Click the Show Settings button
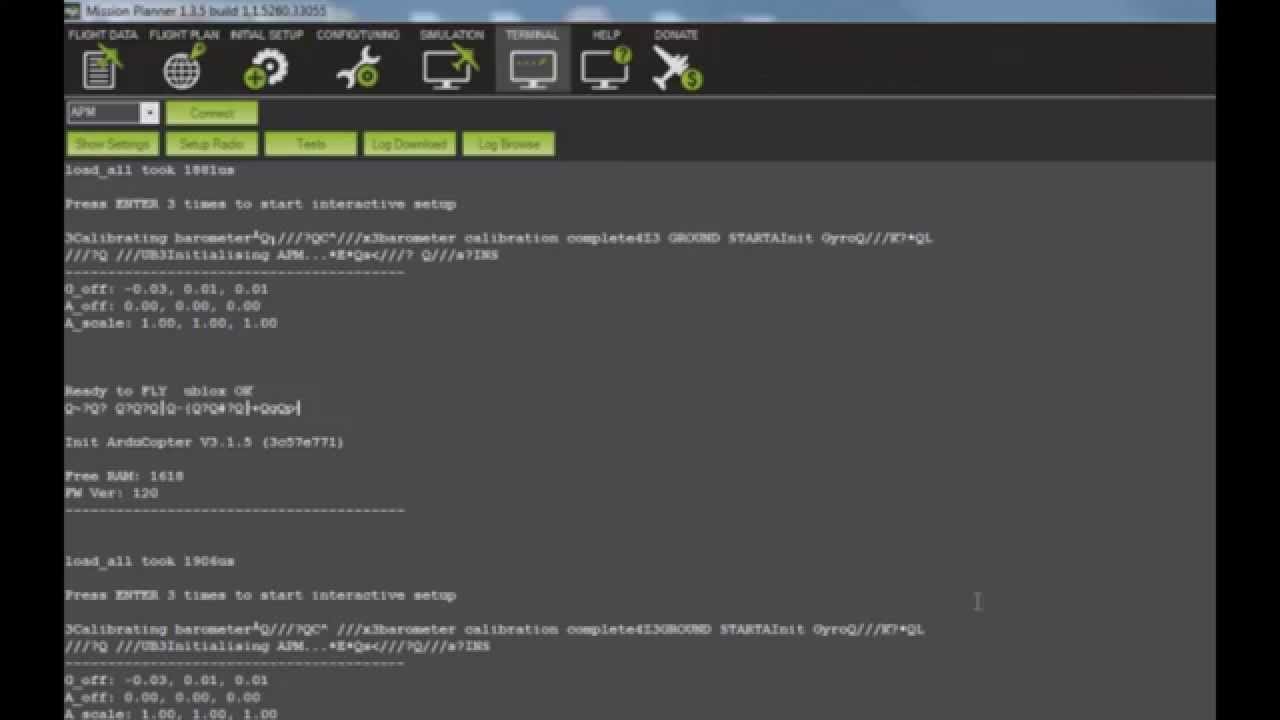The height and width of the screenshot is (720, 1280). tap(112, 144)
